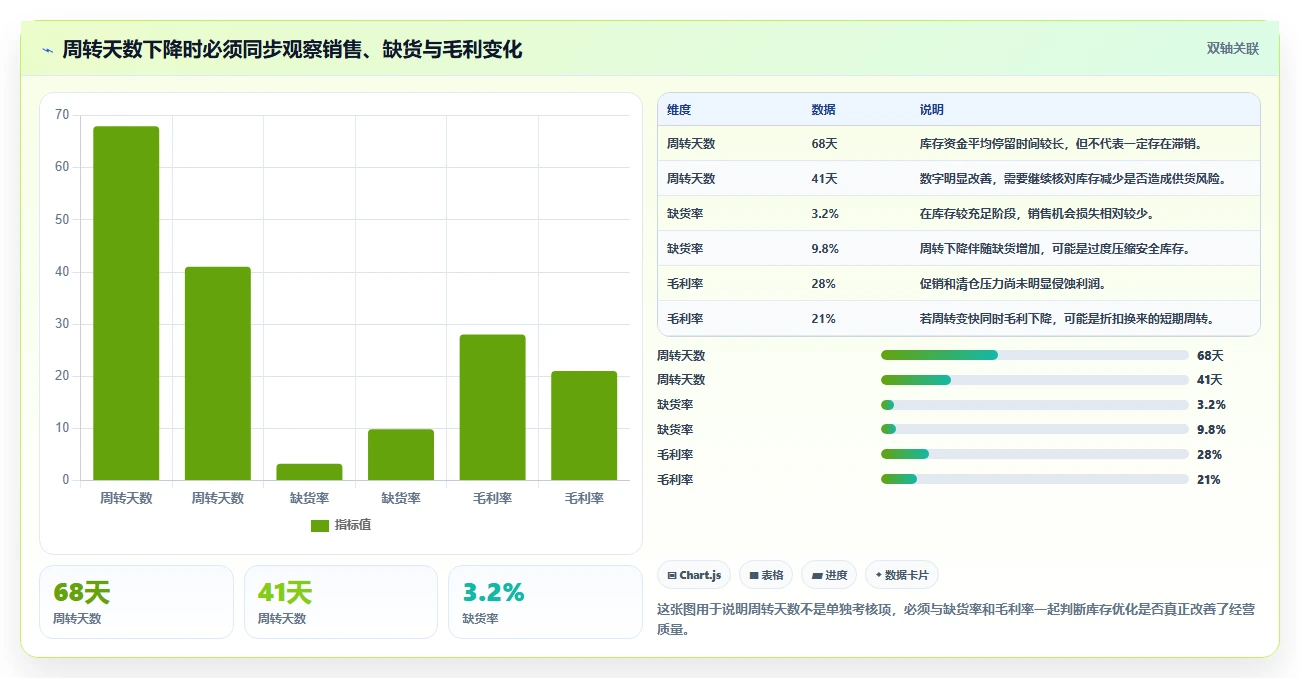Open the 68天 周转天数 data card

(x=136, y=602)
